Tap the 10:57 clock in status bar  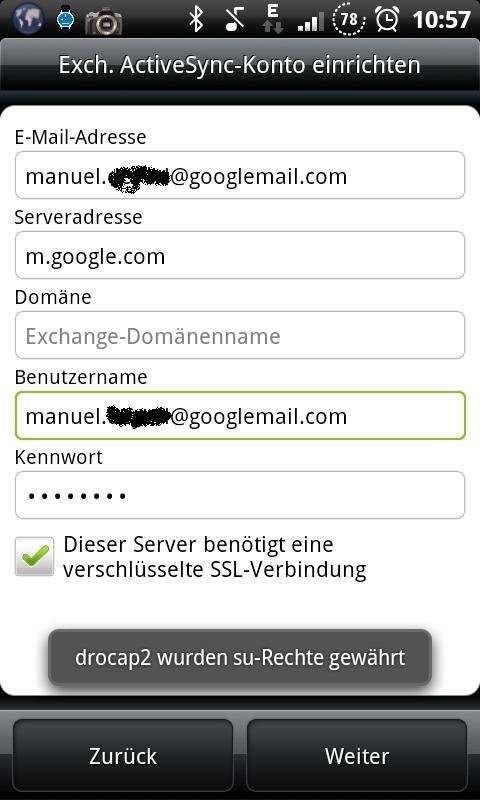point(441,19)
